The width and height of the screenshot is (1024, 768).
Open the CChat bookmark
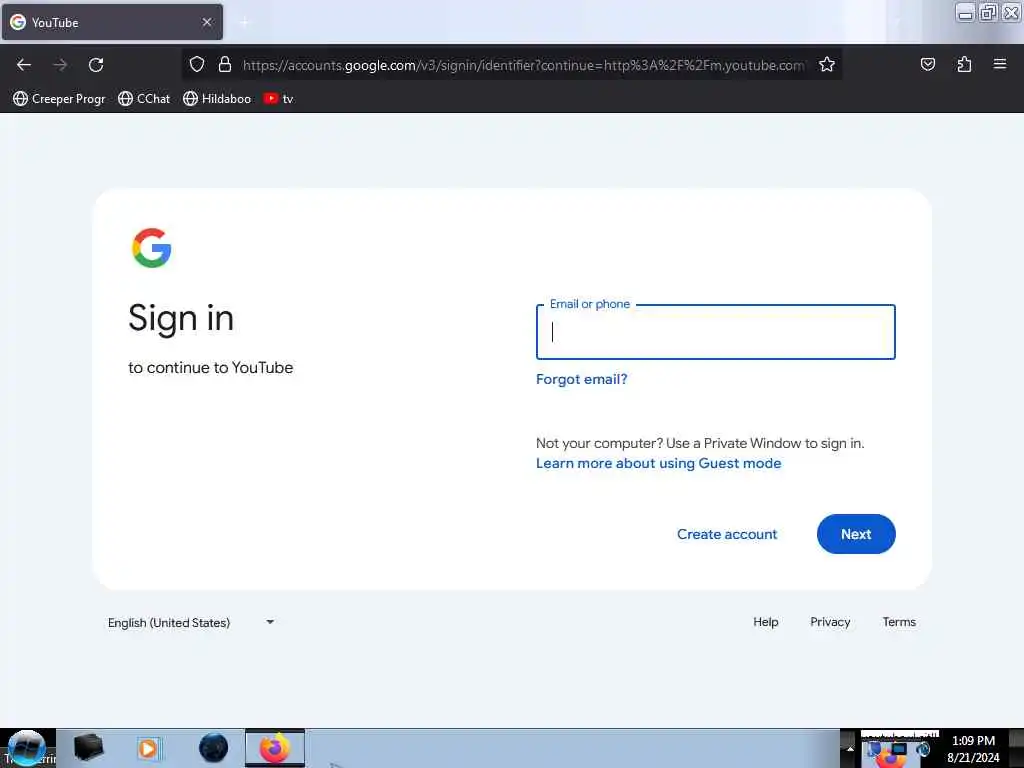pos(144,99)
